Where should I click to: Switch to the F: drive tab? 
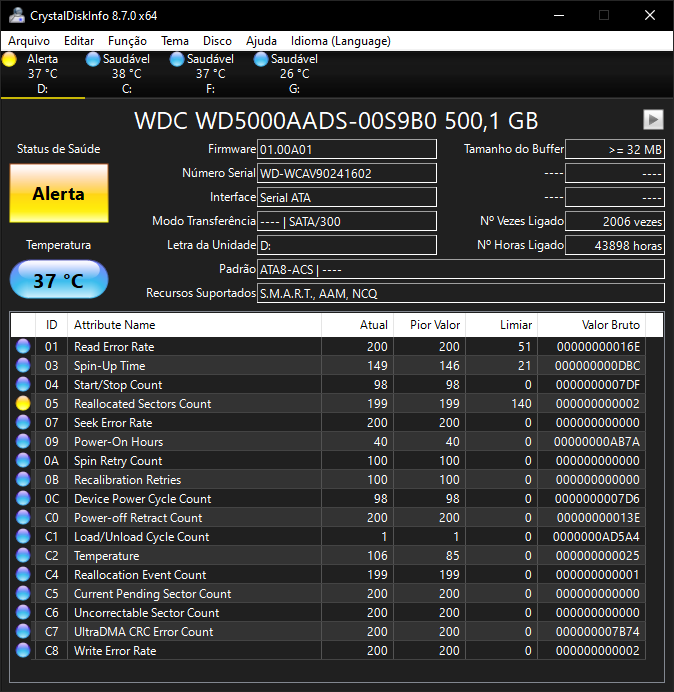pyautogui.click(x=210, y=74)
